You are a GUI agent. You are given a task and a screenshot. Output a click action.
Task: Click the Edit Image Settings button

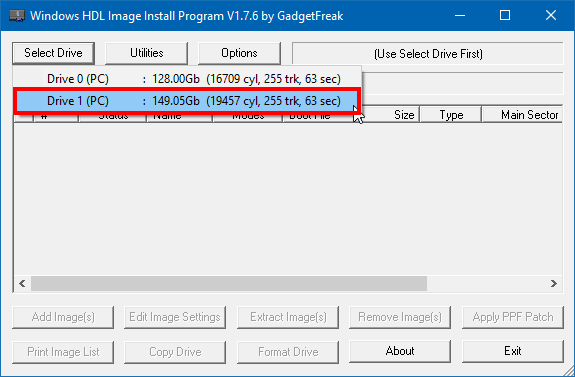click(x=175, y=317)
